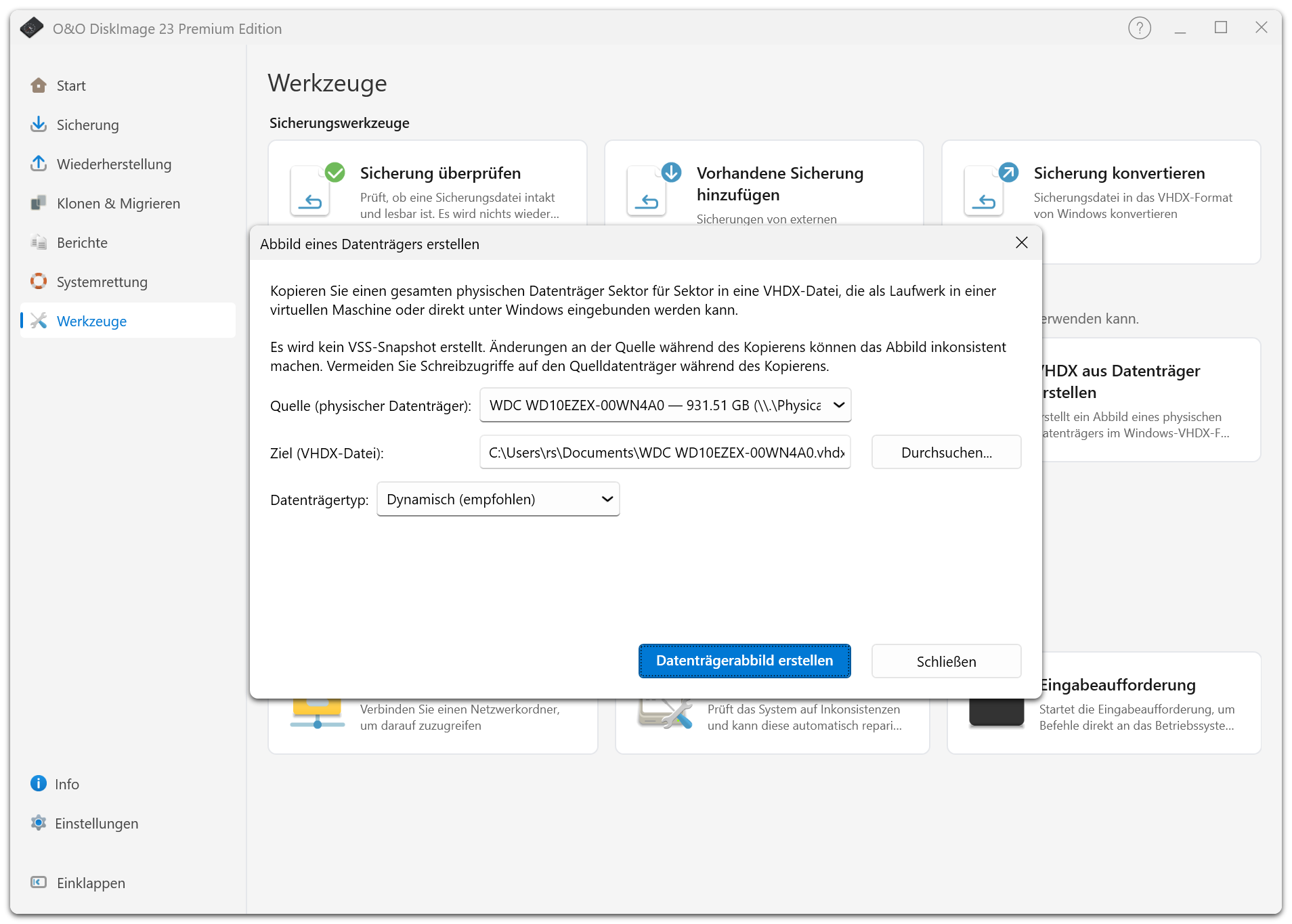Click the Durchsuchen button
This screenshot has width=1292, height=924.
click(x=946, y=452)
